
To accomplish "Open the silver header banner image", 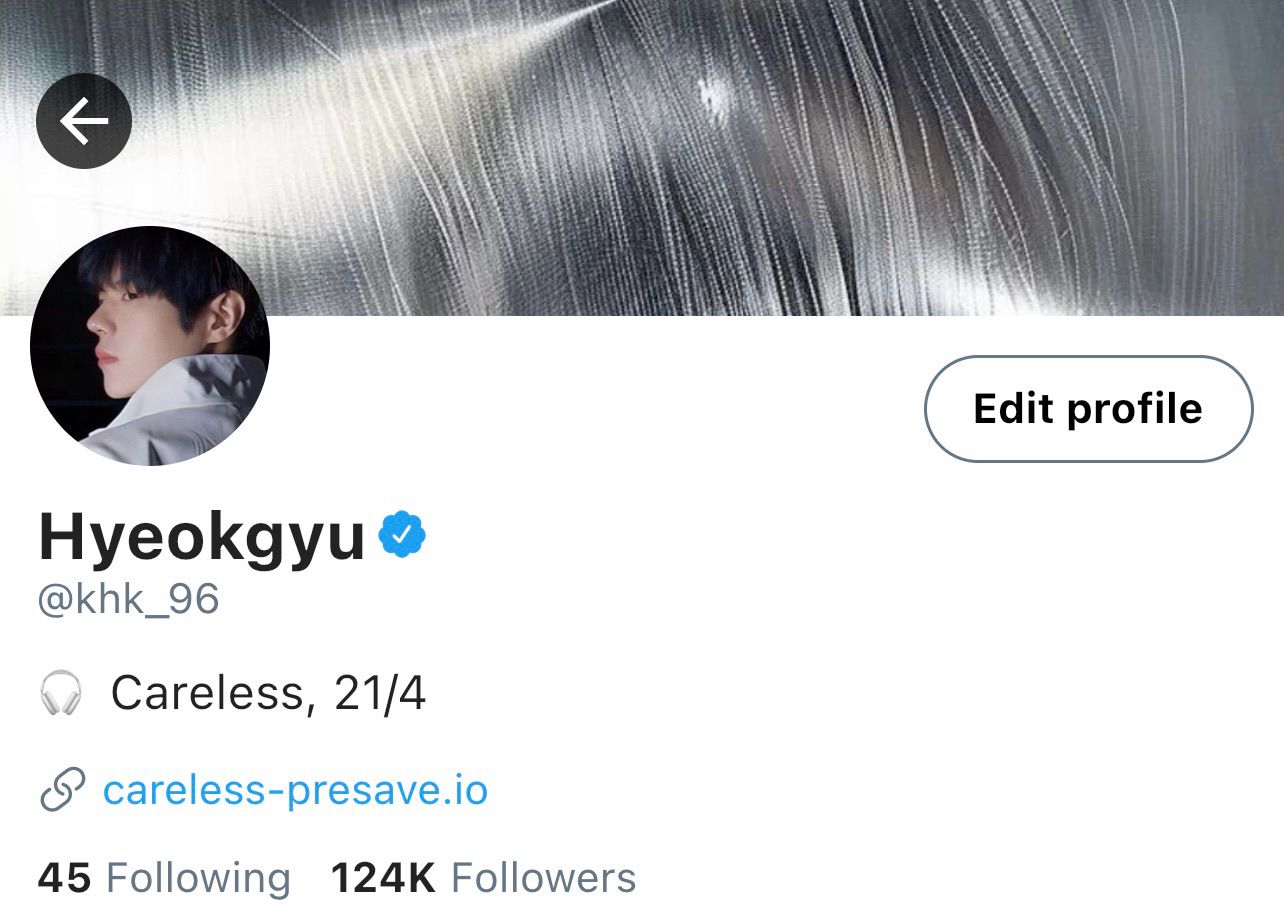I will (x=642, y=158).
